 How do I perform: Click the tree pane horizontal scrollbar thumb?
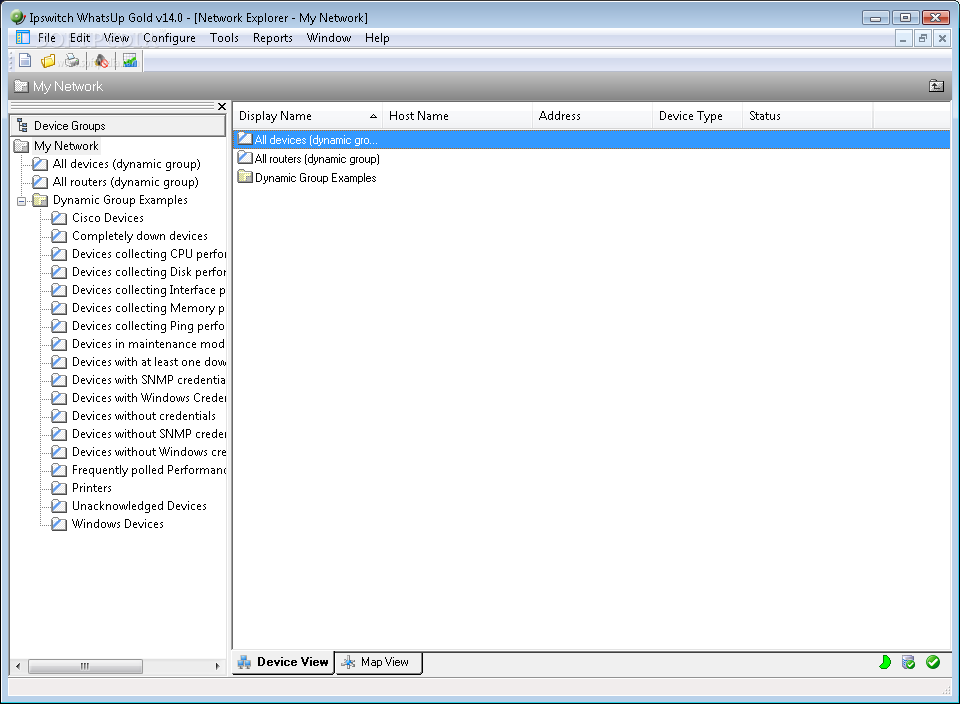(85, 666)
